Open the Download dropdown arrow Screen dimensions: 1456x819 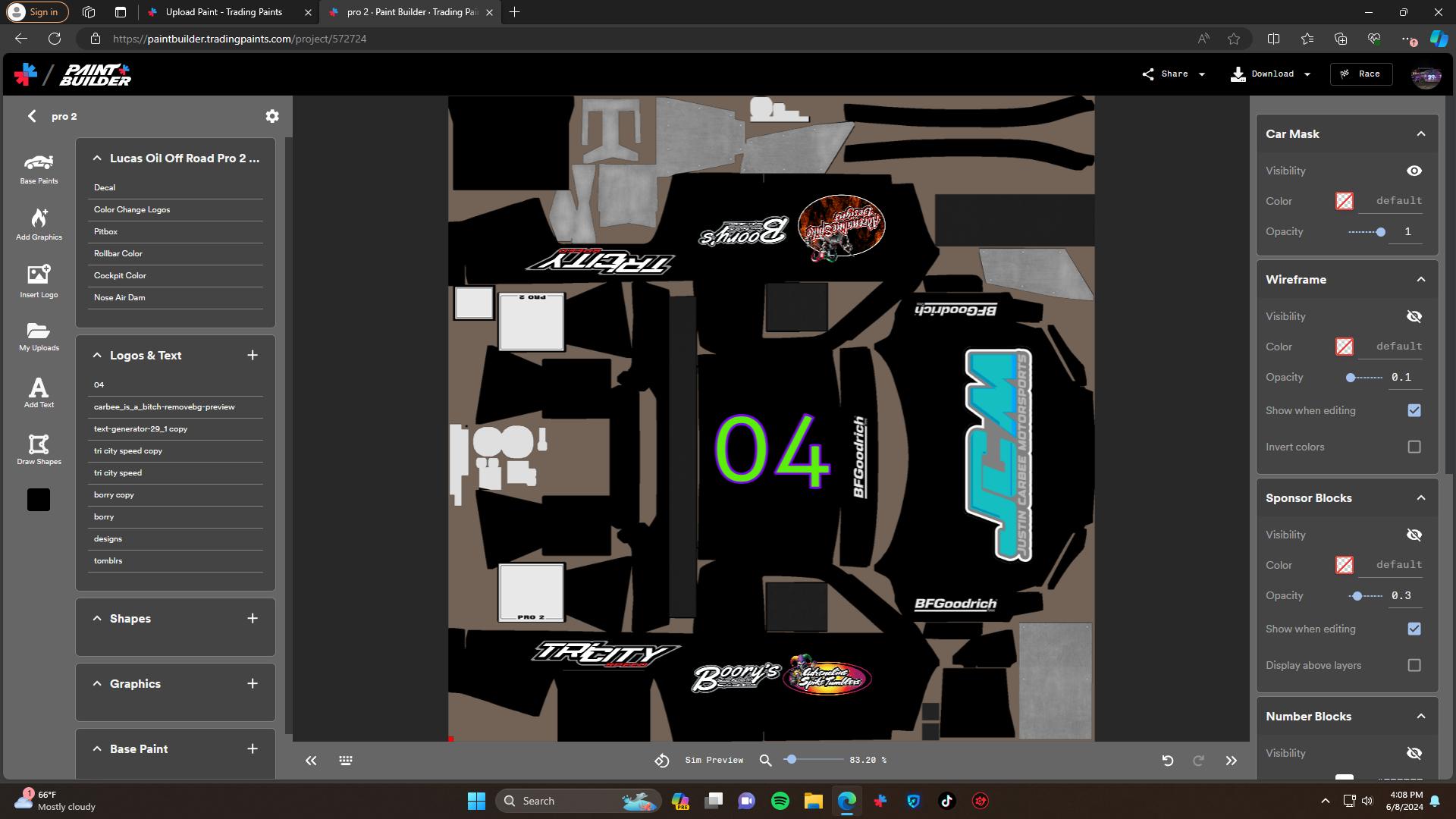pyautogui.click(x=1307, y=74)
